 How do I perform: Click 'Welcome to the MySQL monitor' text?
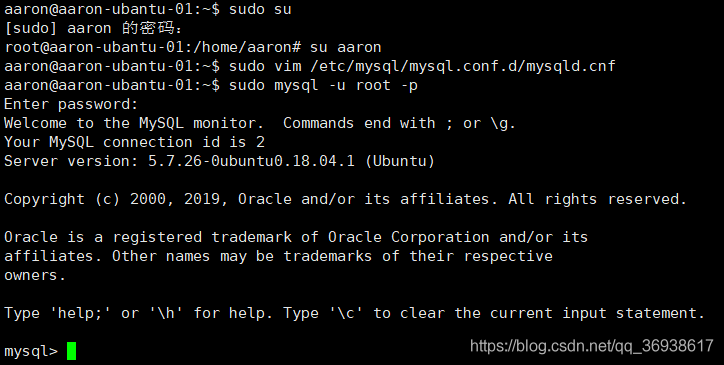(134, 123)
